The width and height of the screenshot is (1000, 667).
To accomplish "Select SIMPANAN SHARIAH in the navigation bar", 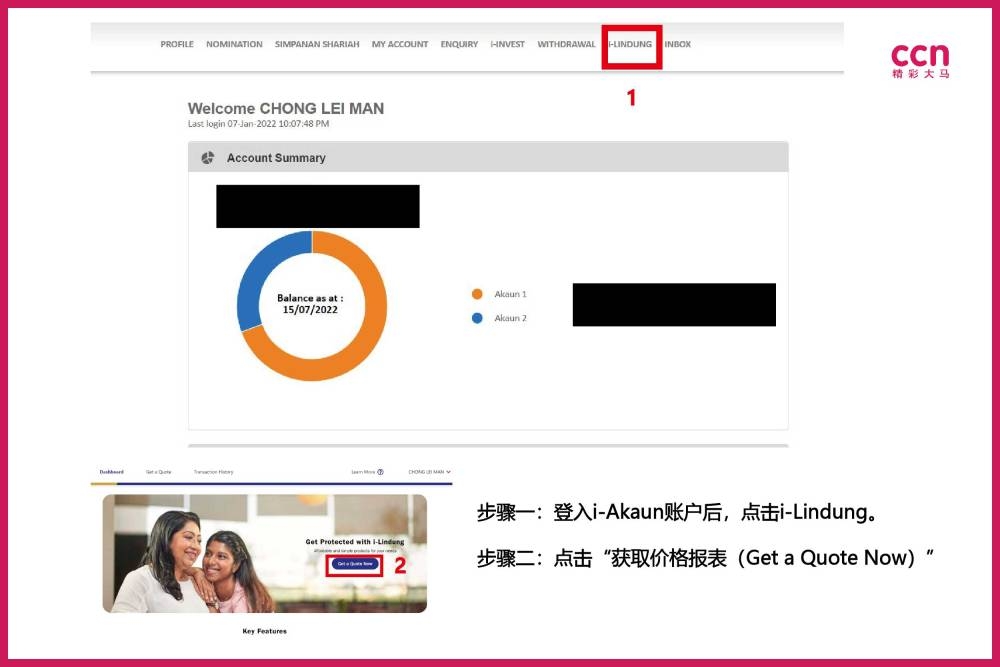I will (x=317, y=44).
